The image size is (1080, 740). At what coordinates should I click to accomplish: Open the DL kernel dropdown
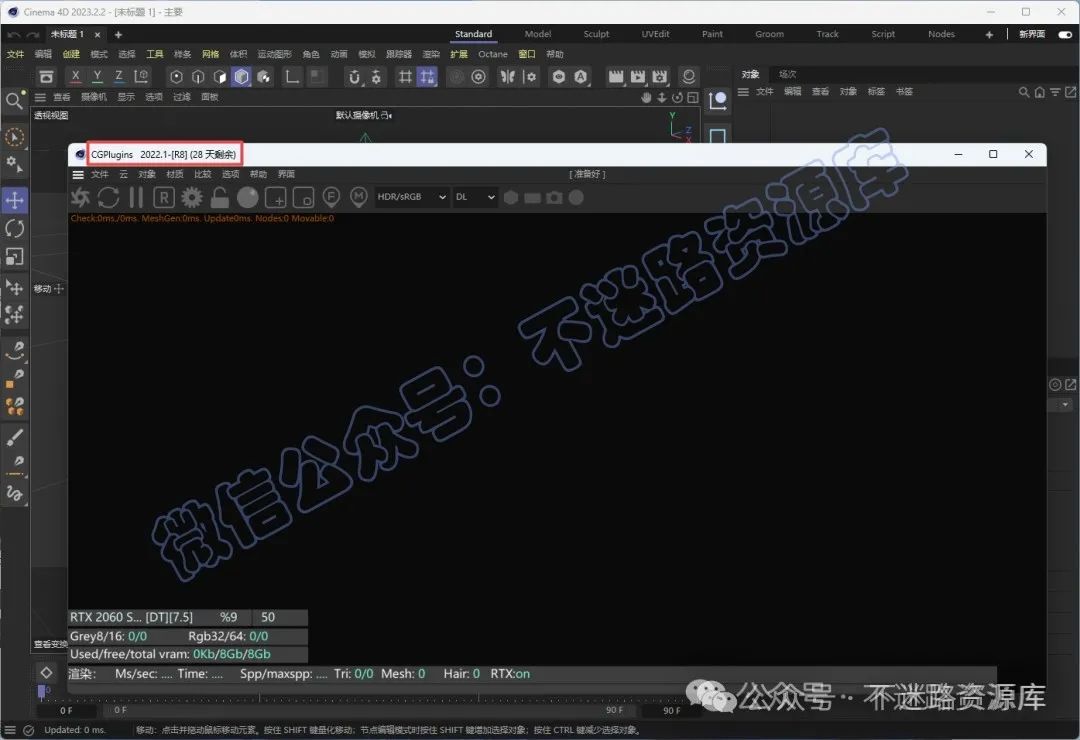pos(475,197)
